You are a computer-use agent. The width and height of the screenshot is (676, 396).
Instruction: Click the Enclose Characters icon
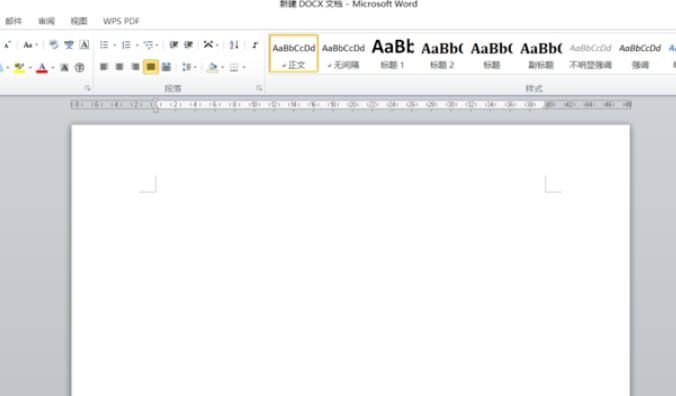tap(79, 68)
